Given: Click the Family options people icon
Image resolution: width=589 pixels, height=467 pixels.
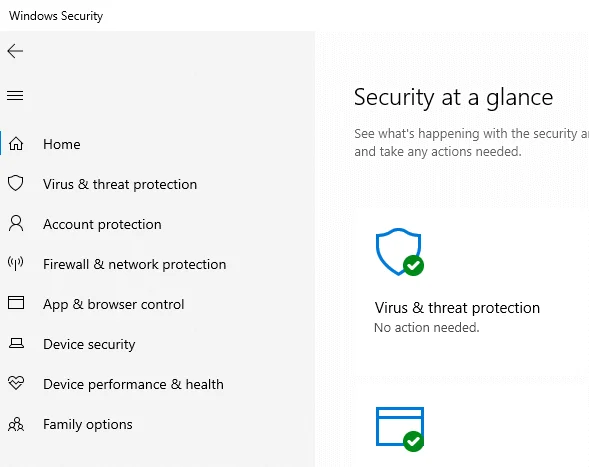Looking at the screenshot, I should click(x=16, y=424).
